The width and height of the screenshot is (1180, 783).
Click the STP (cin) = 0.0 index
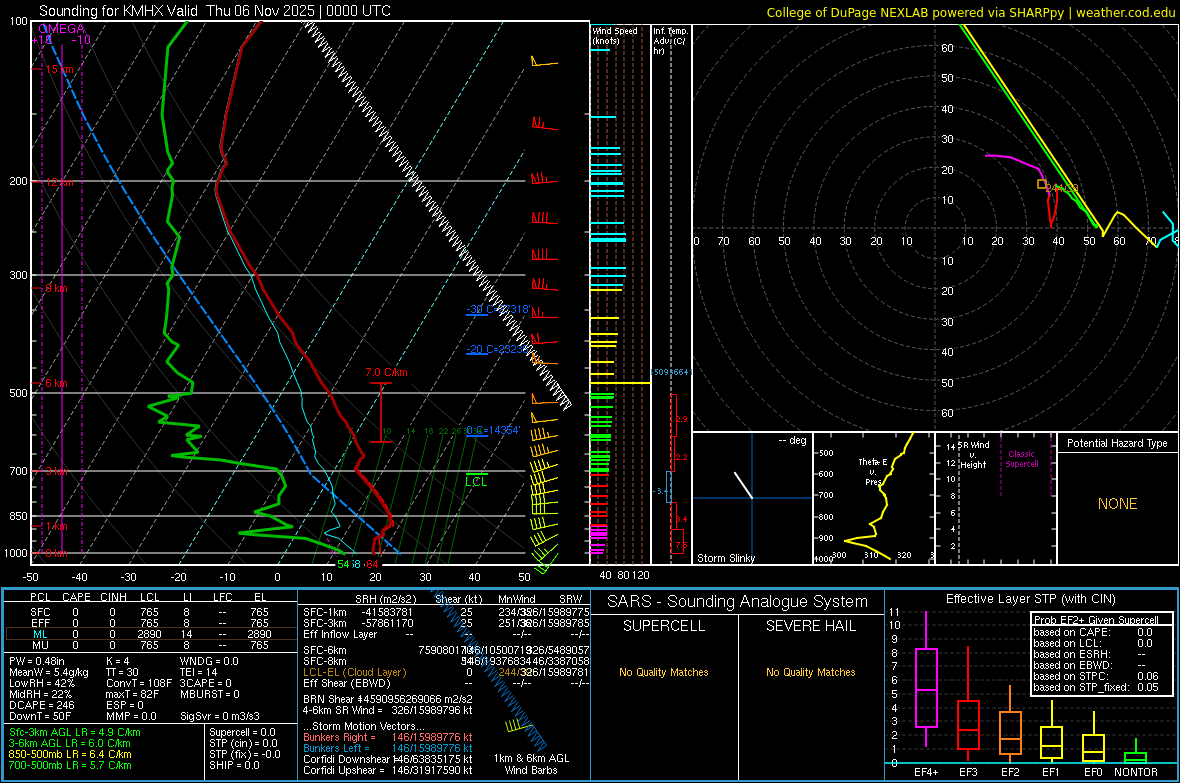pos(243,743)
